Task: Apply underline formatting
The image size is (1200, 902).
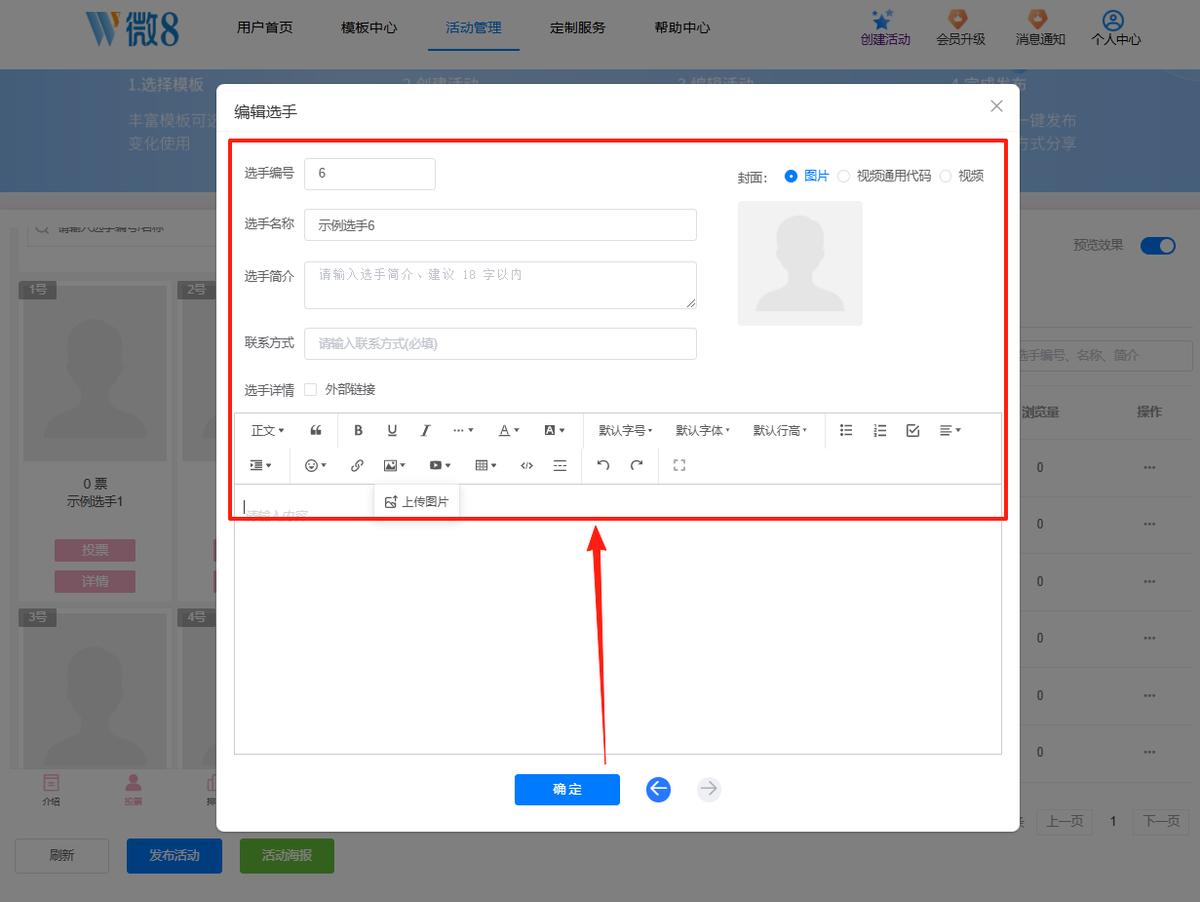Action: pyautogui.click(x=392, y=431)
